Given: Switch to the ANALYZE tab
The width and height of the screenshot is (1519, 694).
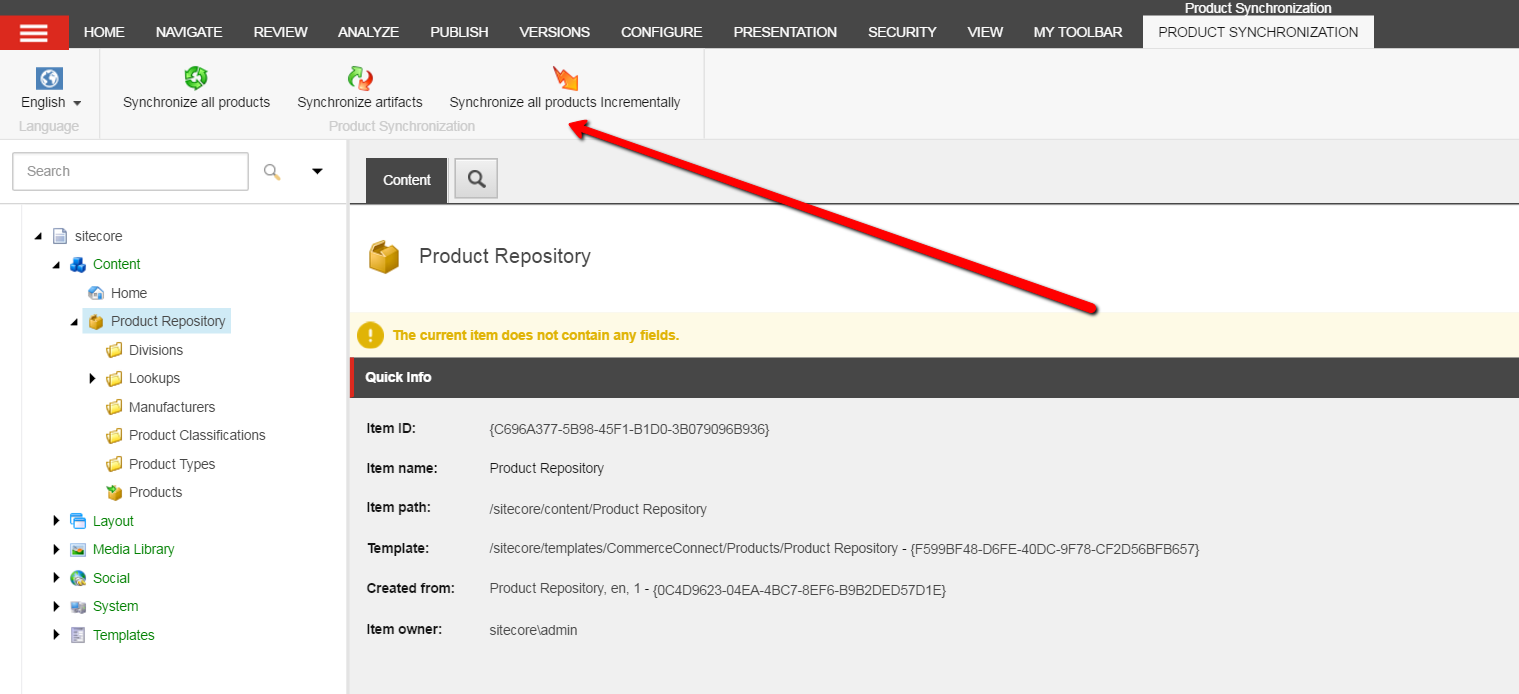Looking at the screenshot, I should click(368, 32).
